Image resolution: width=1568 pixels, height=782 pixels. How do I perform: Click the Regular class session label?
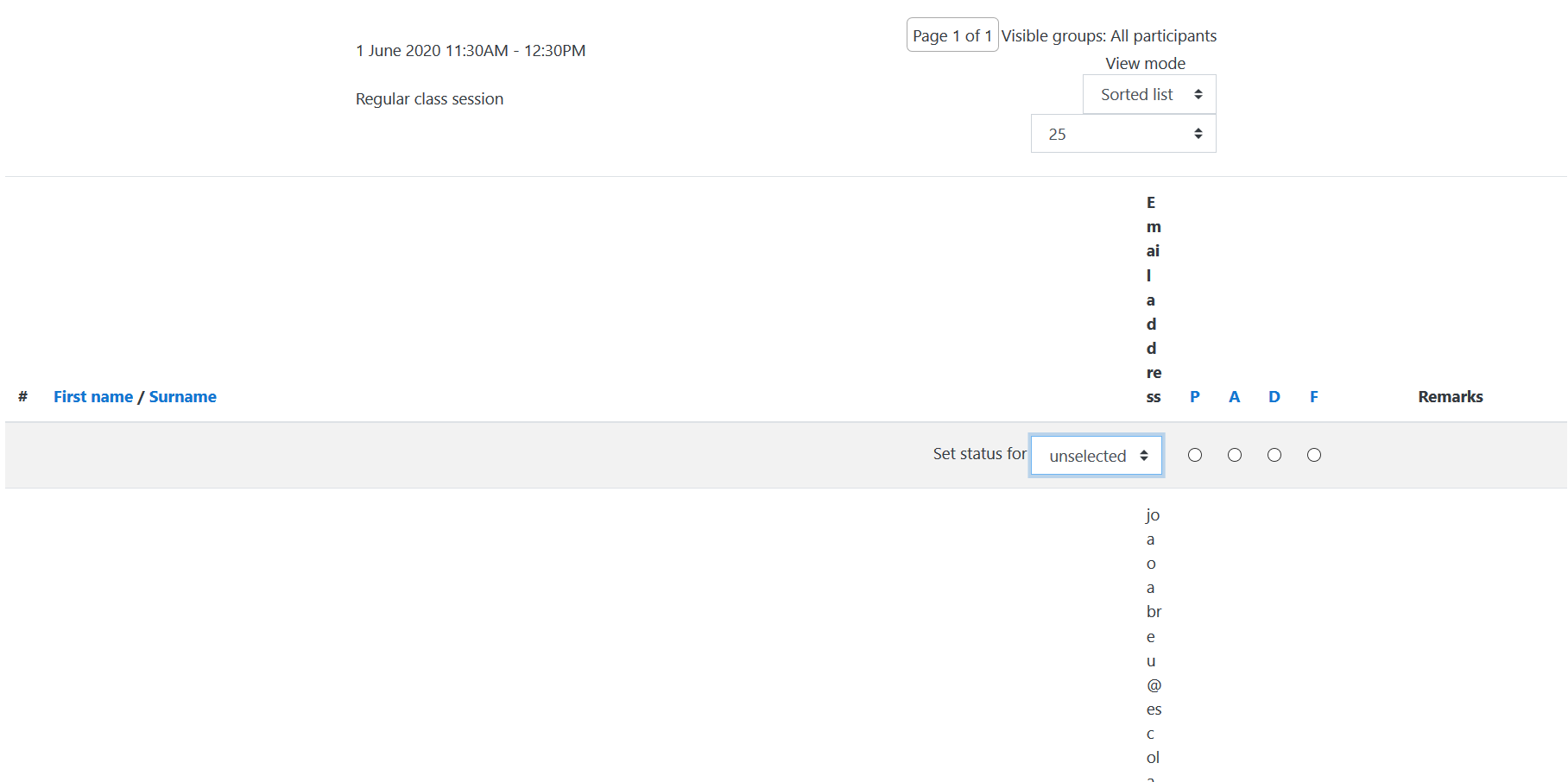(x=429, y=98)
